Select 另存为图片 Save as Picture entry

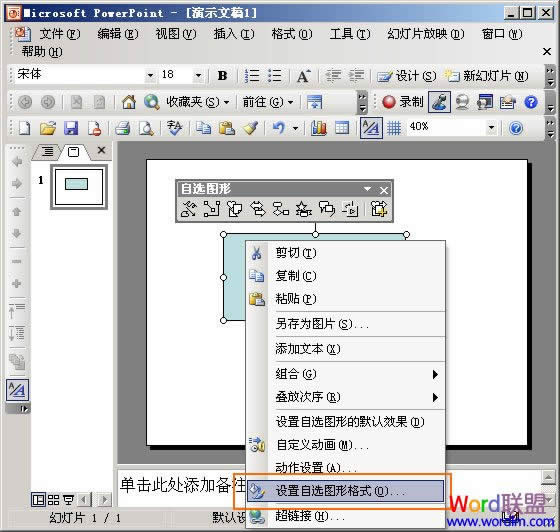click(x=345, y=324)
